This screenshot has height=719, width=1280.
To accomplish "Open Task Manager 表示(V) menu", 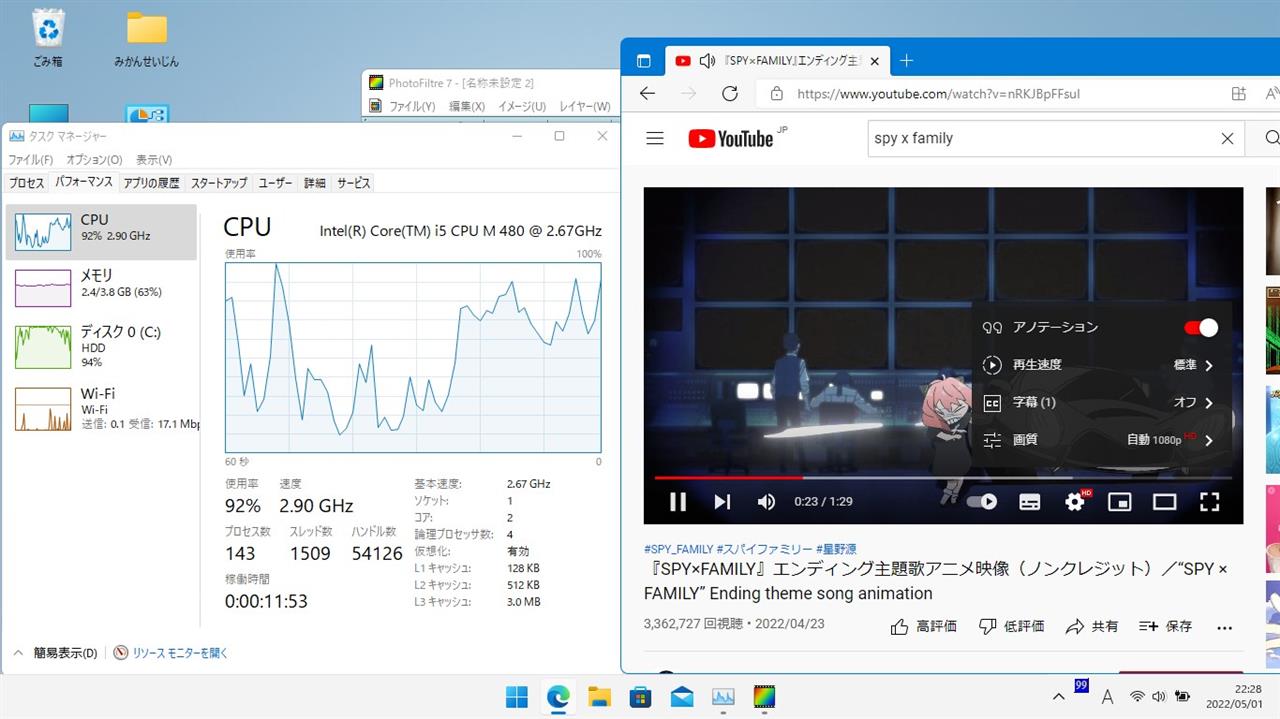I will [154, 160].
